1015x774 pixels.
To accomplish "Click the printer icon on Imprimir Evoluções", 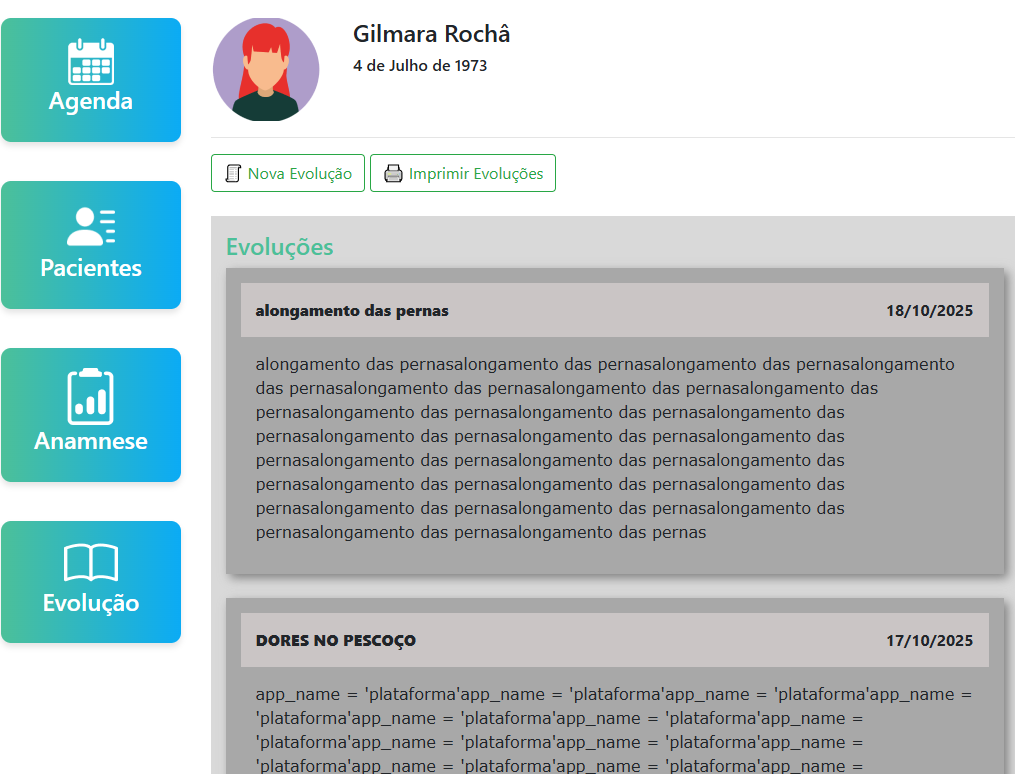I will pyautogui.click(x=393, y=173).
